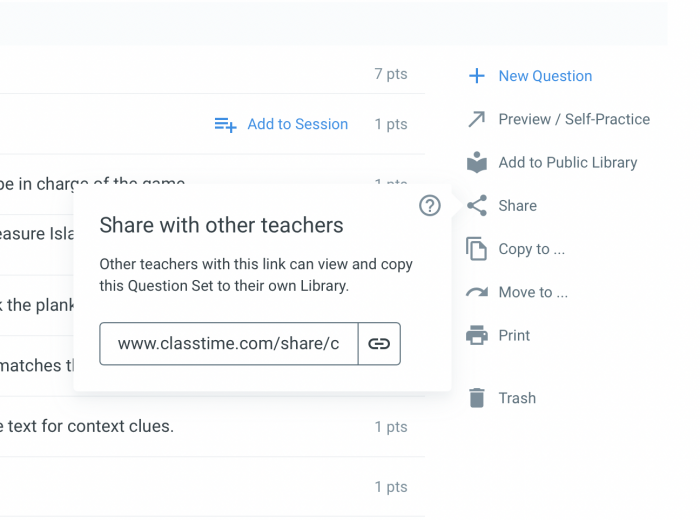Click the Move to curved arrow icon
The image size is (700, 520).
[477, 292]
